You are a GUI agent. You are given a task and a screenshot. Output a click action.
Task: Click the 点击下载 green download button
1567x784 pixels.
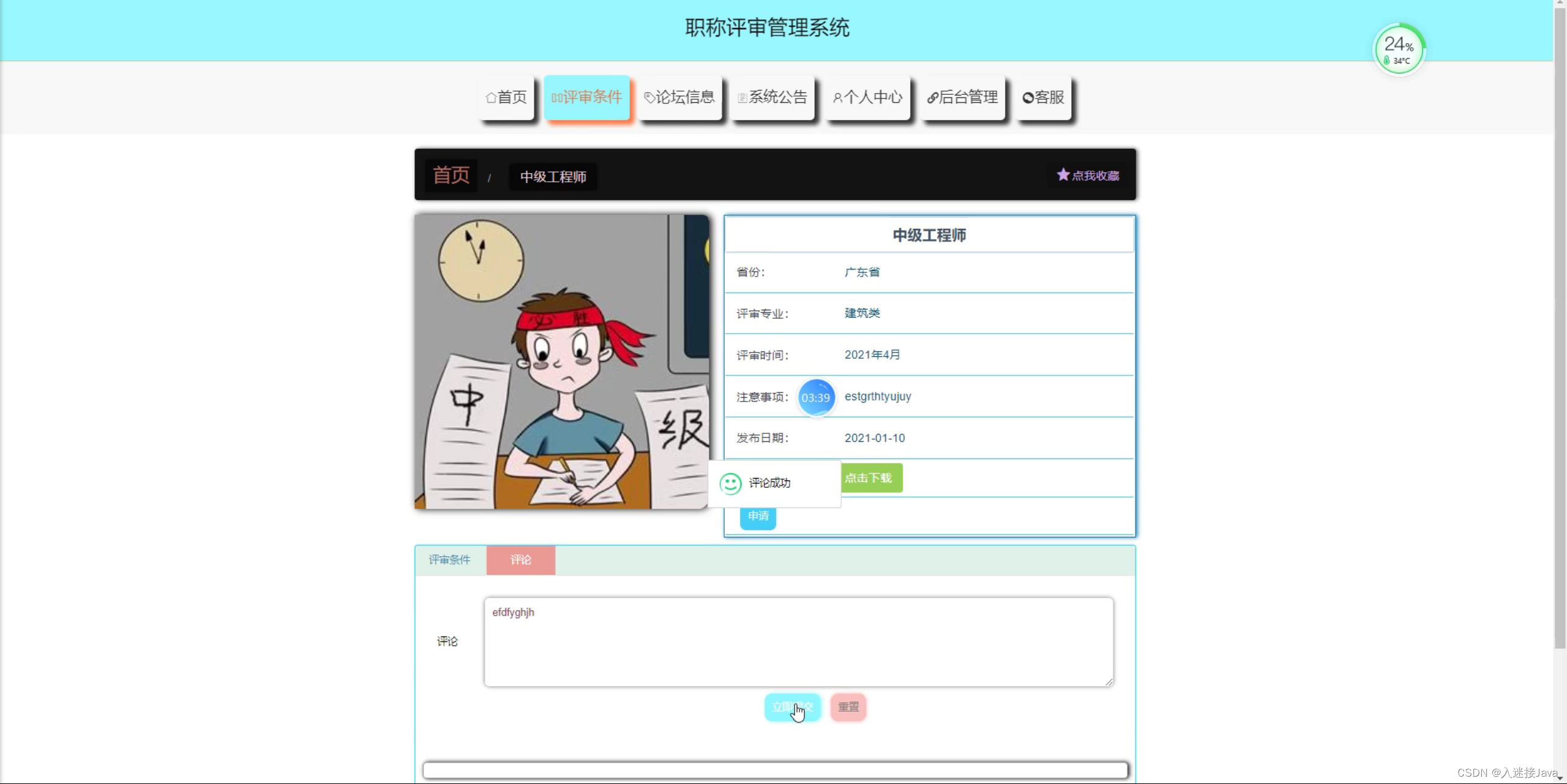click(x=870, y=477)
